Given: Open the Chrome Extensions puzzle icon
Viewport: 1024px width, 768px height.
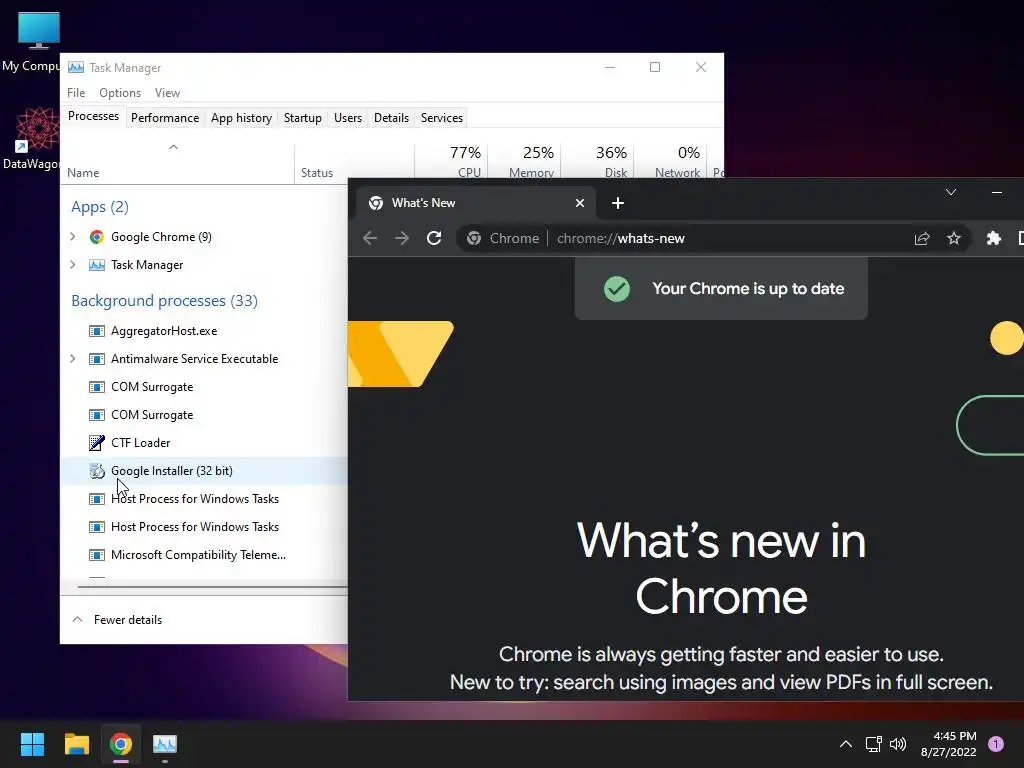Looking at the screenshot, I should click(993, 238).
